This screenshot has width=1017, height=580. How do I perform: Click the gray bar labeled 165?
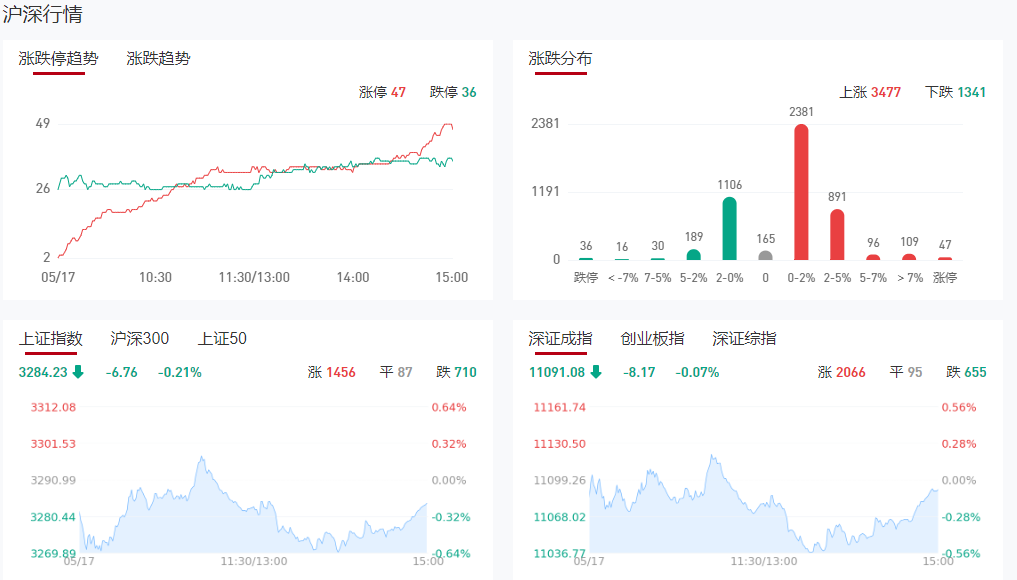[x=765, y=256]
